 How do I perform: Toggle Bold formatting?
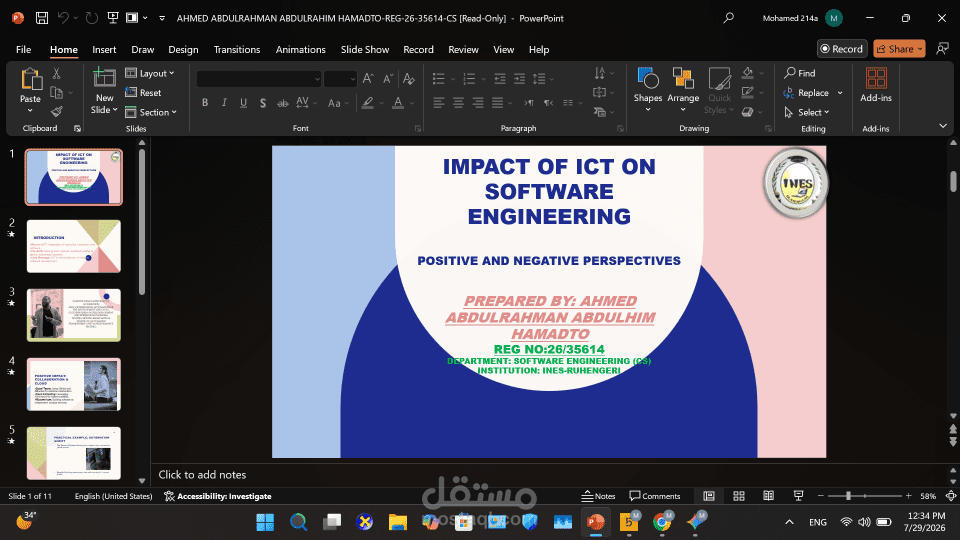click(205, 103)
